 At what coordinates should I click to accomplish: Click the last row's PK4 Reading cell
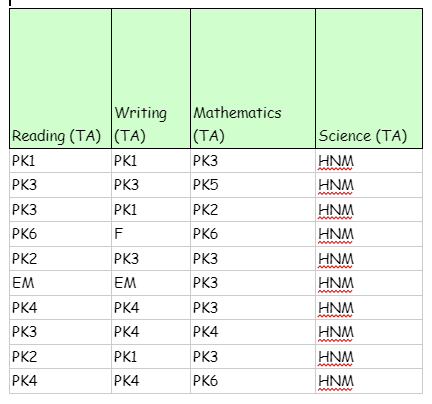pyautogui.click(x=60, y=381)
